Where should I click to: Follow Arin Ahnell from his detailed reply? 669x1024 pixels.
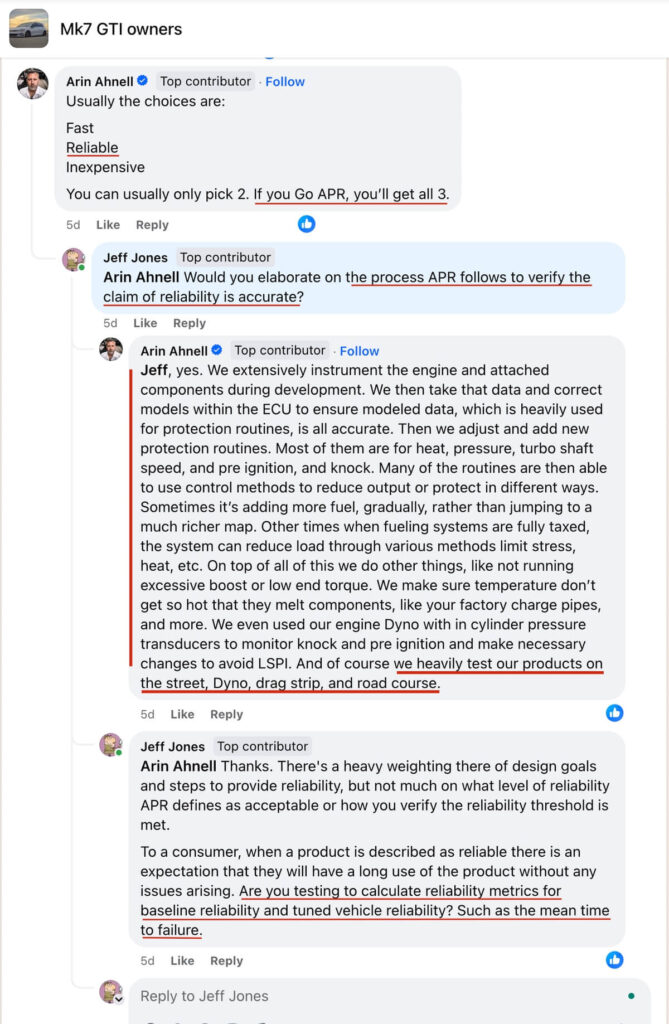[x=359, y=350]
